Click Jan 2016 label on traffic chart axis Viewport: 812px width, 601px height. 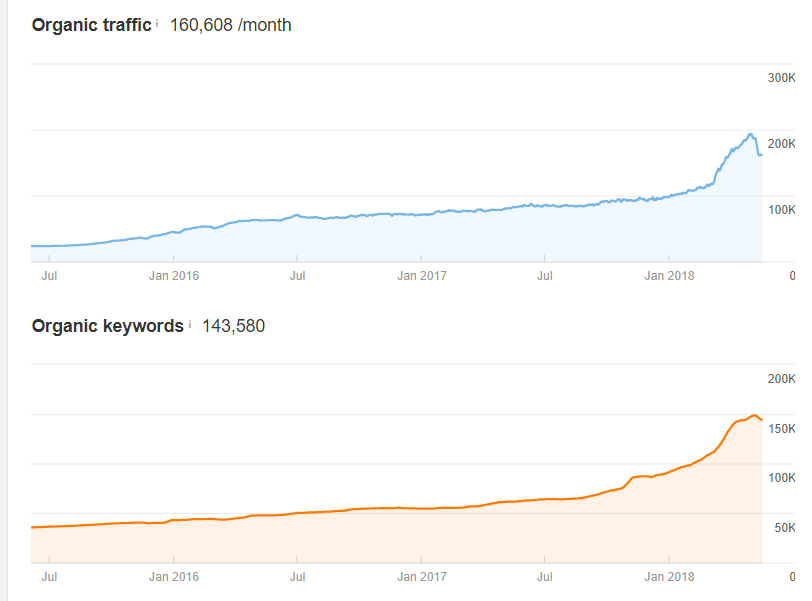(173, 275)
